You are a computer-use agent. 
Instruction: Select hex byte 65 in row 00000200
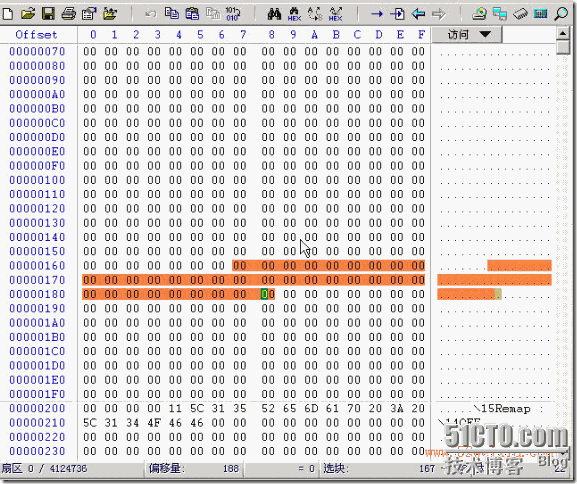tap(290, 408)
